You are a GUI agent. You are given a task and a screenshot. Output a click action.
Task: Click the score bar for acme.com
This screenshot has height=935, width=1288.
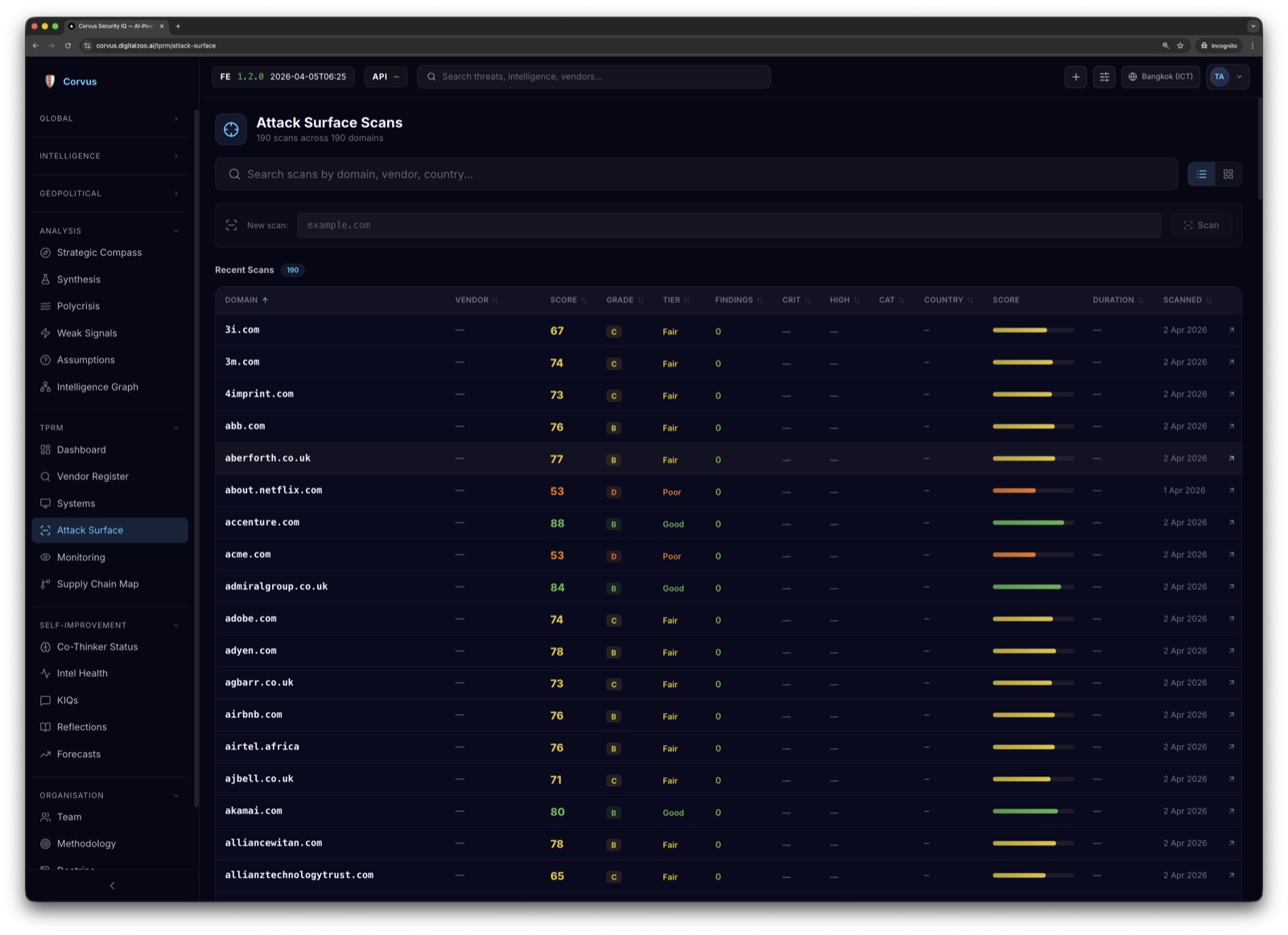pyautogui.click(x=1033, y=555)
